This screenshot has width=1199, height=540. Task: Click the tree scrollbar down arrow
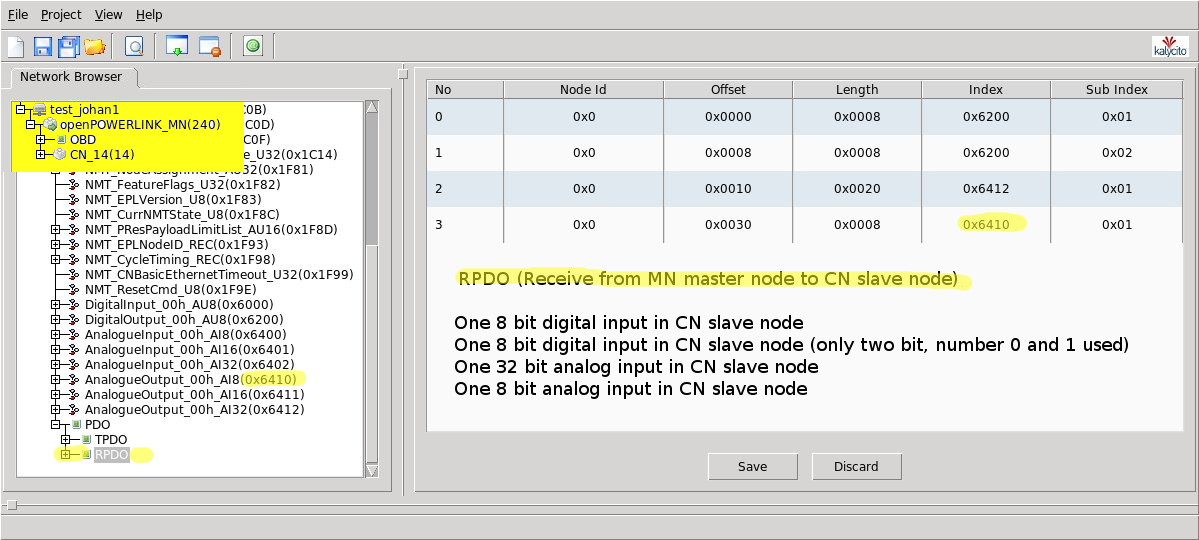coord(372,470)
